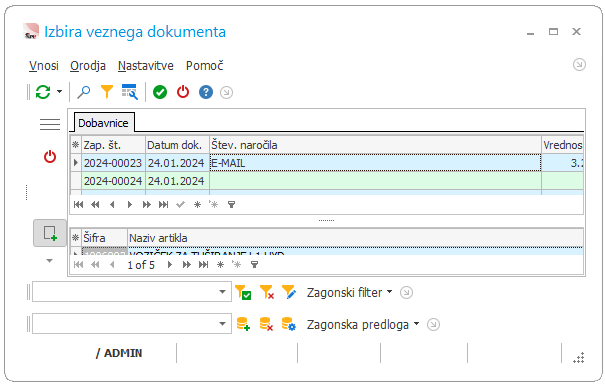Add template with database plus icon
Viewport: 605px width, 386px height.
tap(243, 324)
